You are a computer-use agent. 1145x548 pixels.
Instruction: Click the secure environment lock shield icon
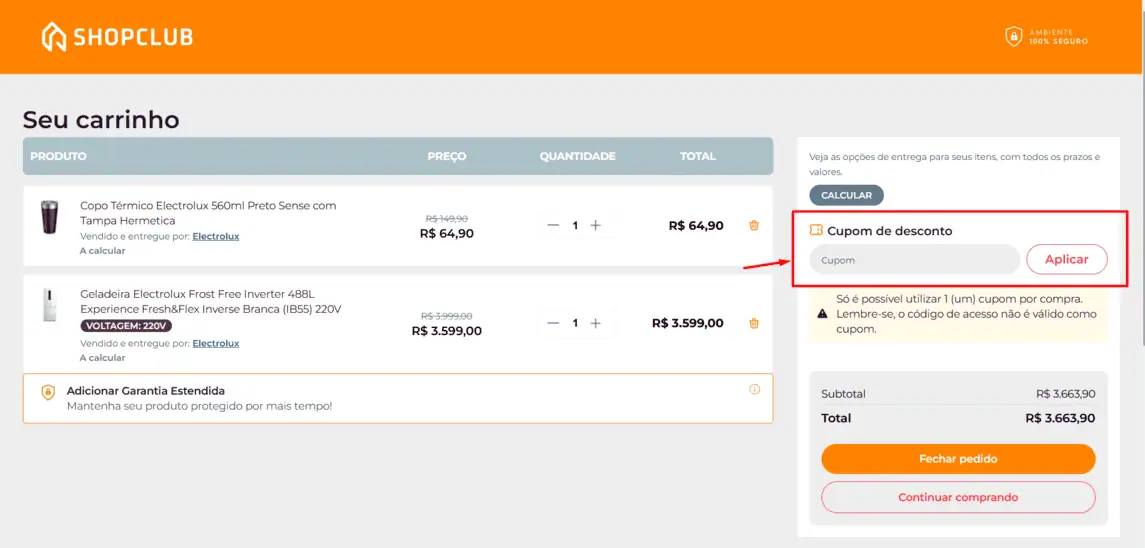click(1014, 37)
